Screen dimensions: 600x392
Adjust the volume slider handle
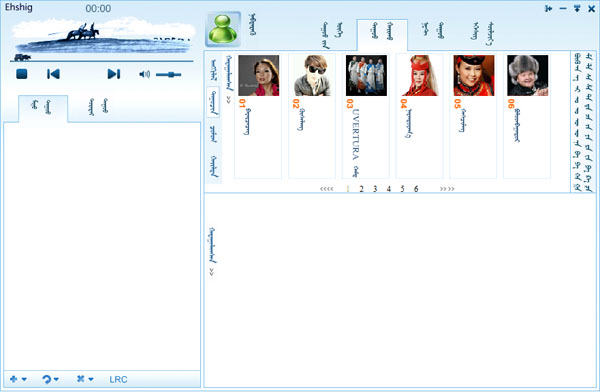[x=171, y=75]
